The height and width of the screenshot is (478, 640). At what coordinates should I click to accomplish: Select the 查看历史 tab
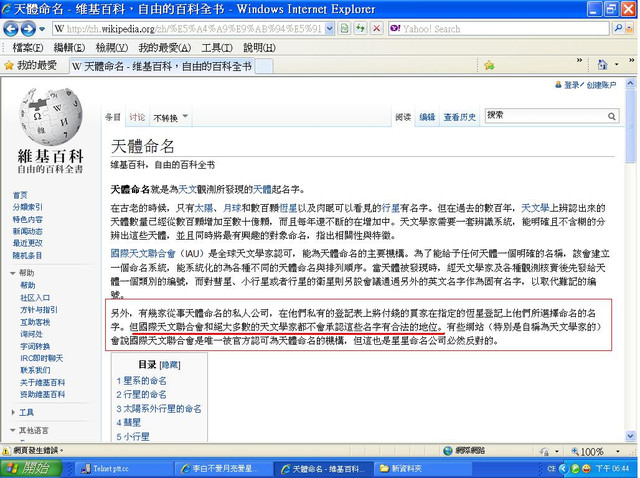(x=460, y=117)
